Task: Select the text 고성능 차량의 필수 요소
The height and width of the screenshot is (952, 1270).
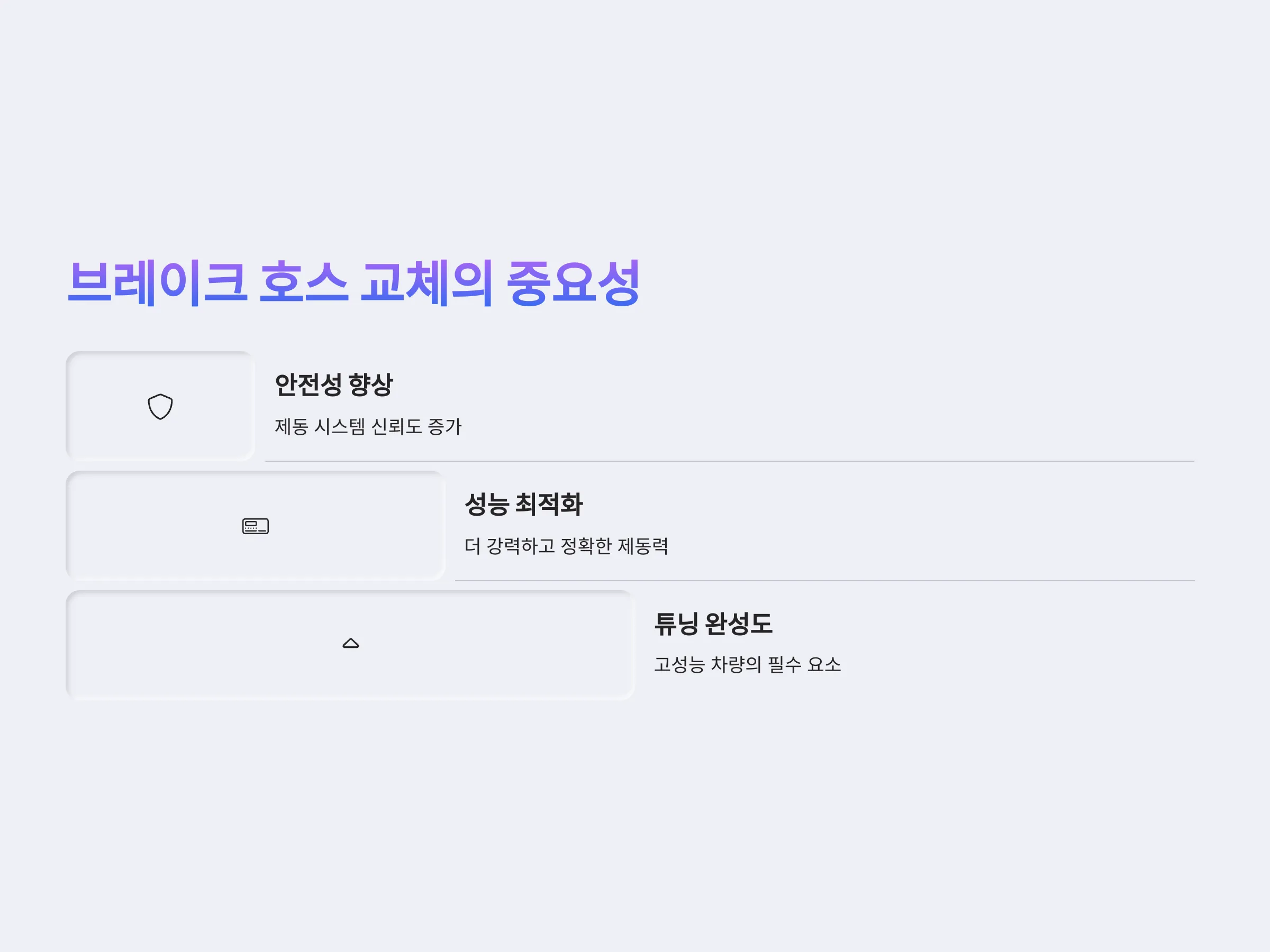Action: click(x=748, y=664)
